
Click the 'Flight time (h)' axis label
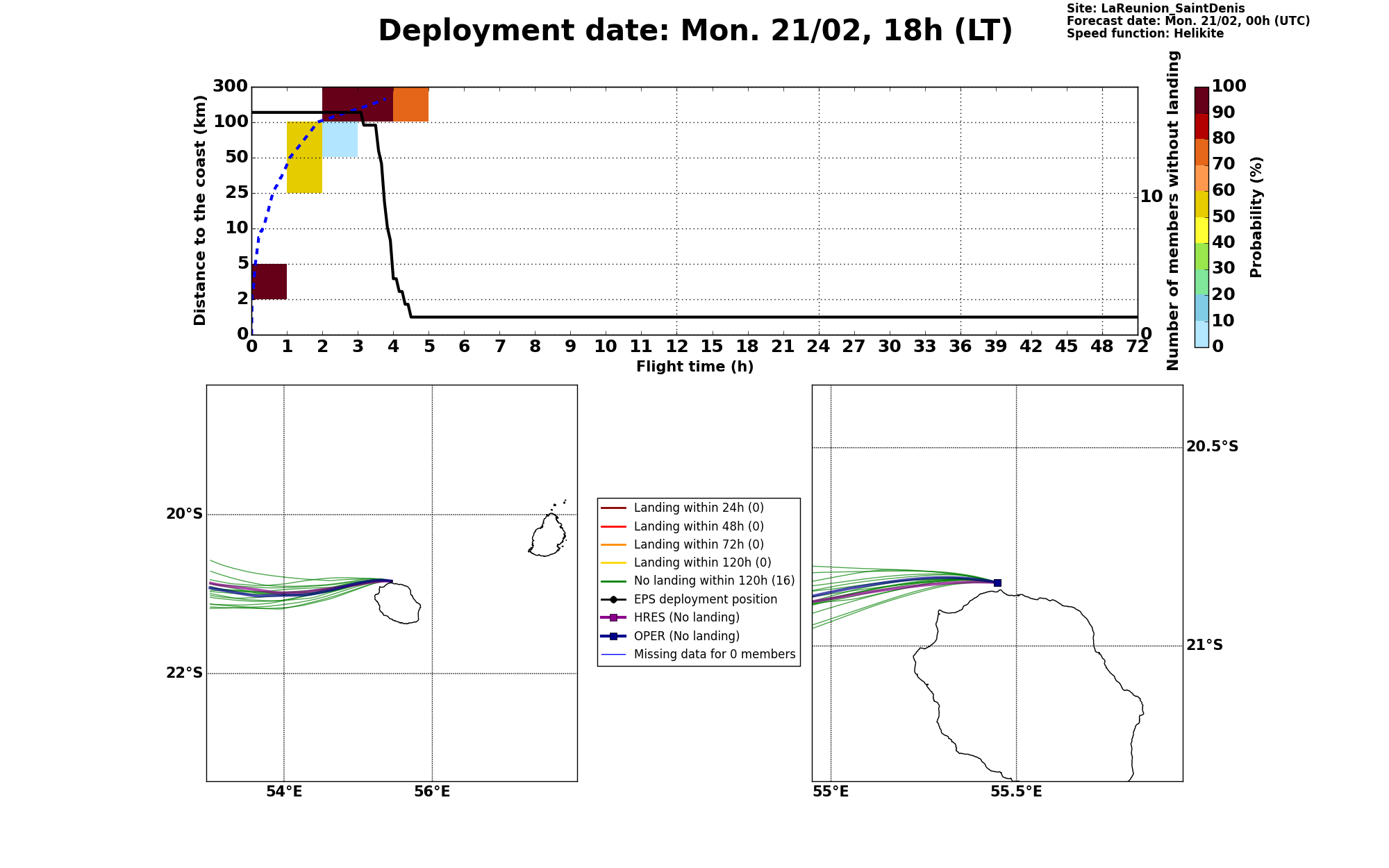[694, 367]
